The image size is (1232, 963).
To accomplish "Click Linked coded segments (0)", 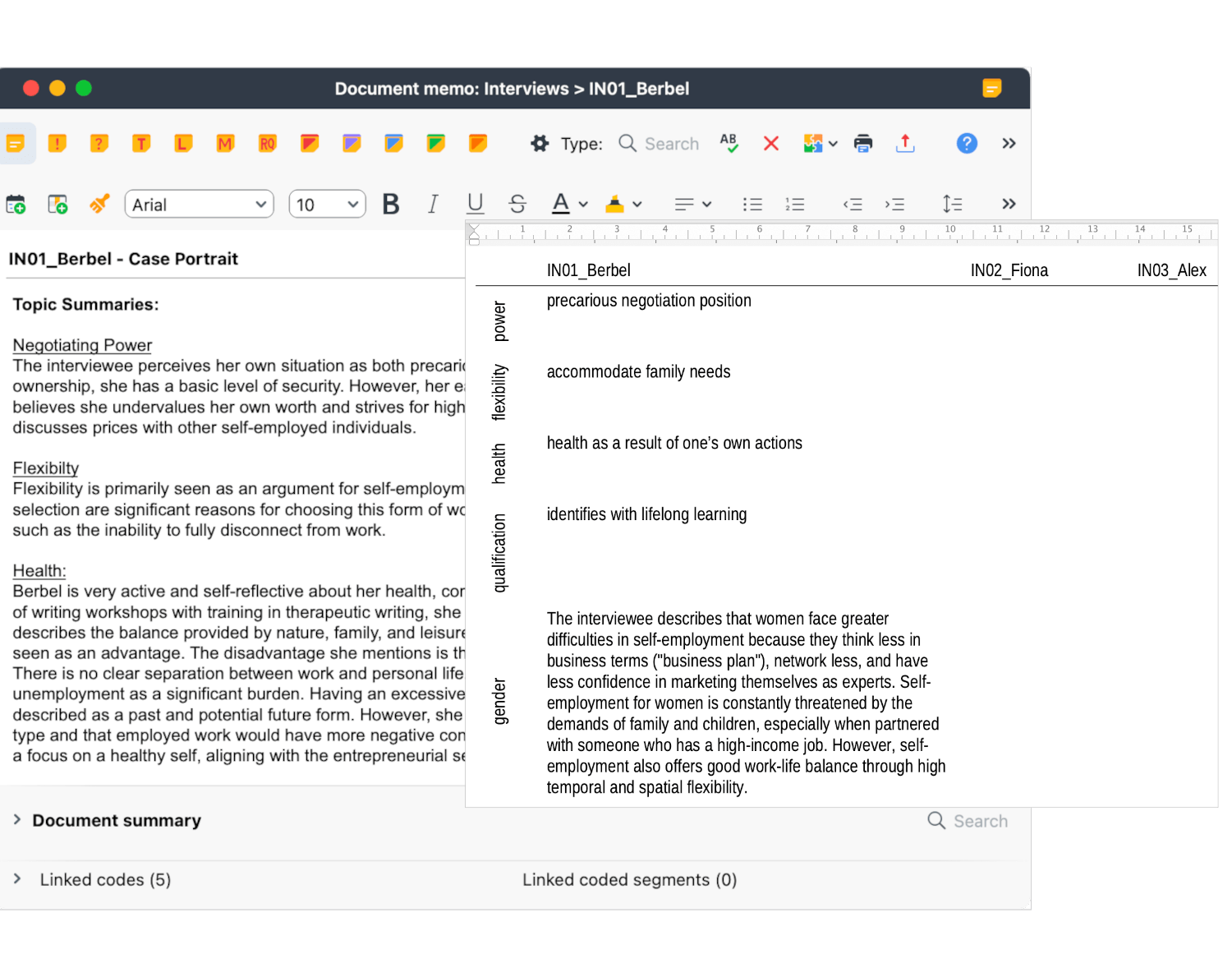I will [629, 879].
